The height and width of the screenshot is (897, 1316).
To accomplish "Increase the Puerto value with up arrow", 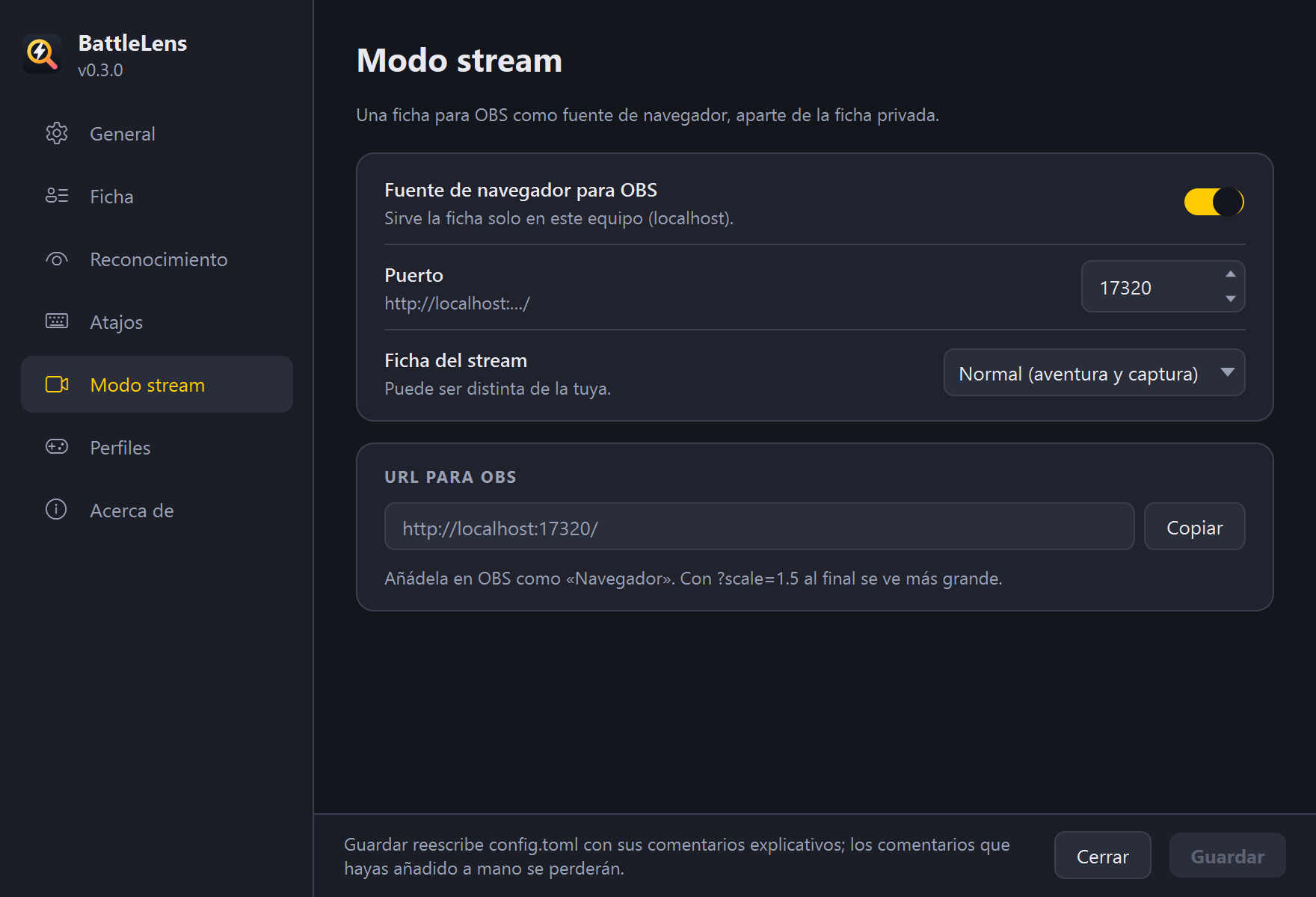I will (x=1230, y=274).
